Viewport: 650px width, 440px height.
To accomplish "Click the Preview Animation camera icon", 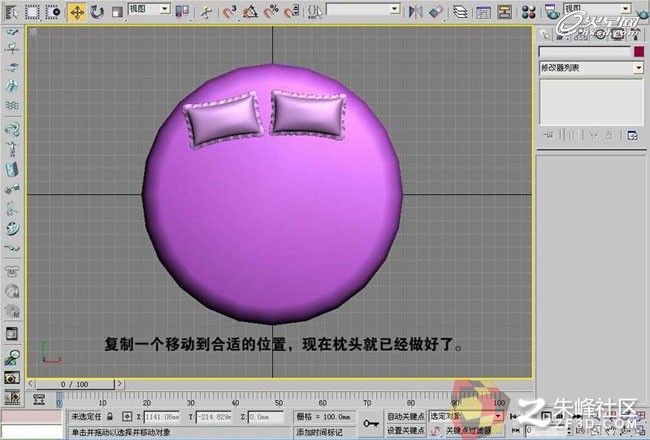I will pyautogui.click(x=12, y=377).
